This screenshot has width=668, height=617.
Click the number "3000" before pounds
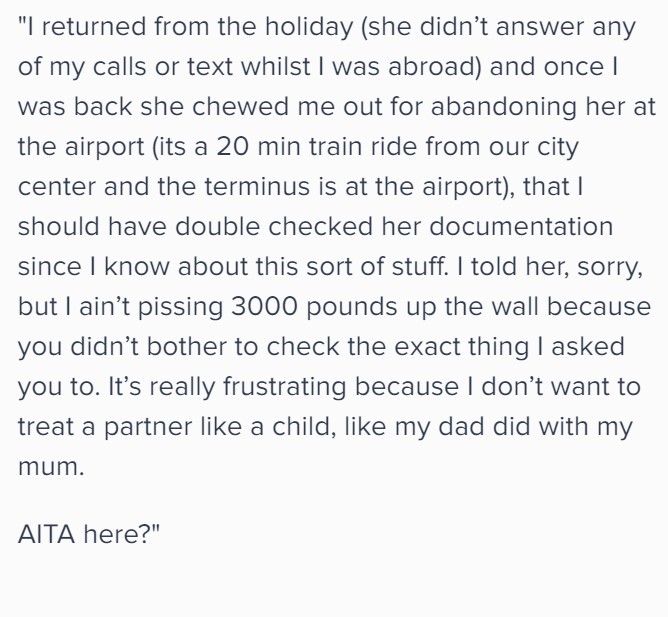pyautogui.click(x=264, y=306)
